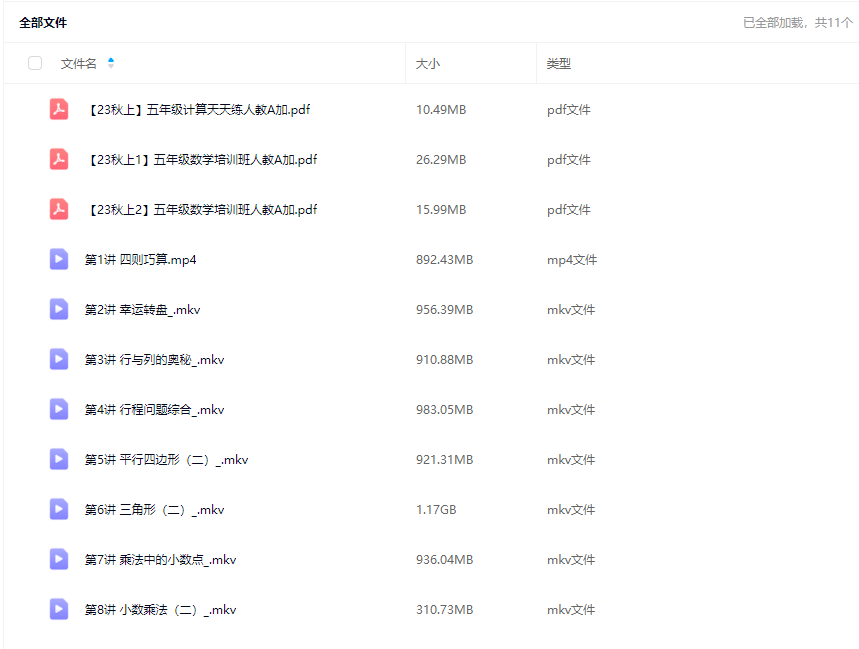Click video icon for 第8讲 小数乘法
This screenshot has width=859, height=649.
59,610
